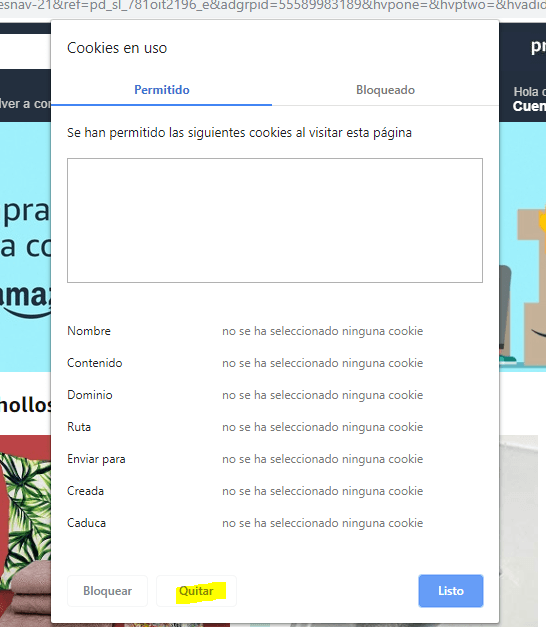Open the Hola Cuenta account menu
546x627 pixels.
point(529,99)
